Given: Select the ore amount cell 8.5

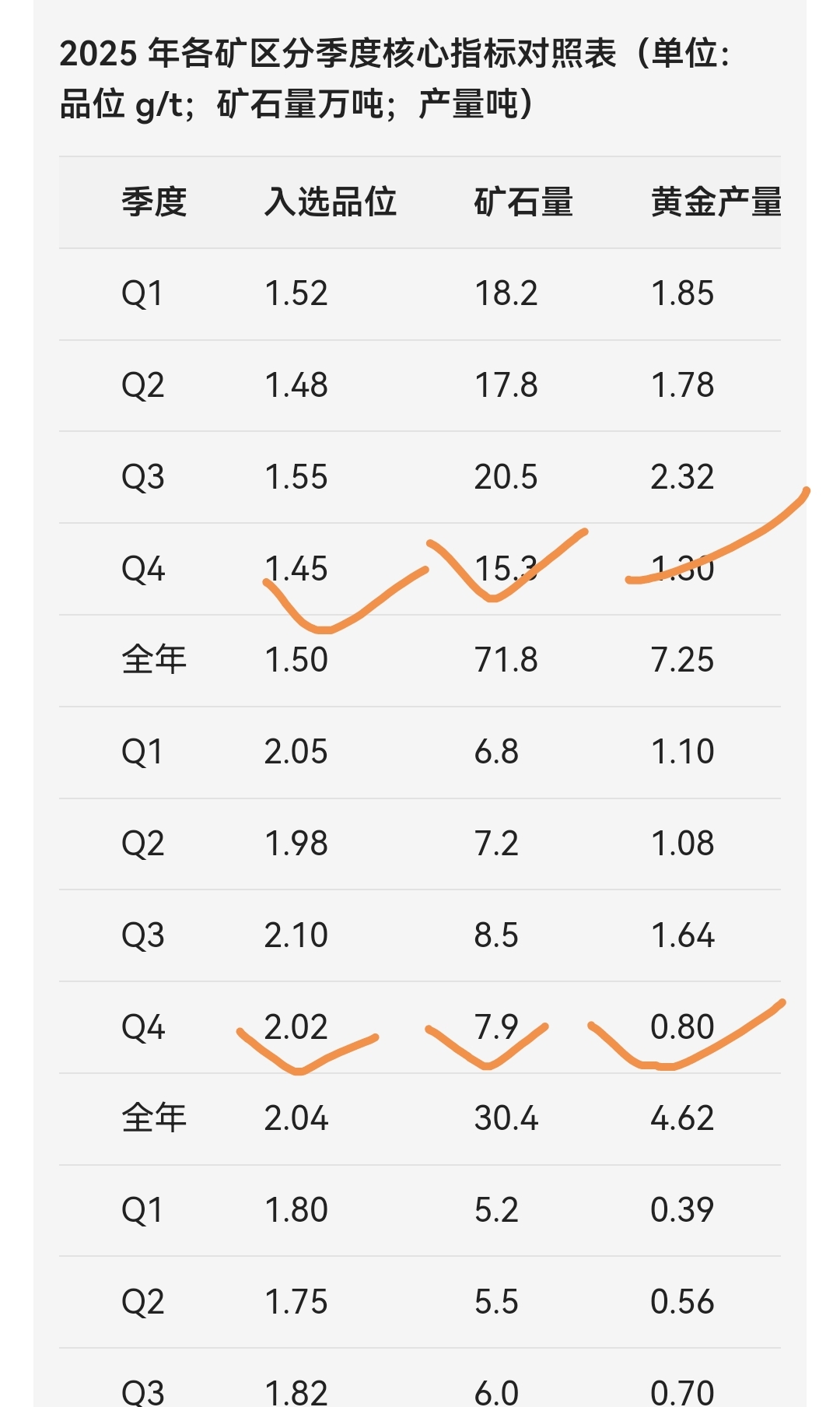Looking at the screenshot, I should [x=496, y=935].
